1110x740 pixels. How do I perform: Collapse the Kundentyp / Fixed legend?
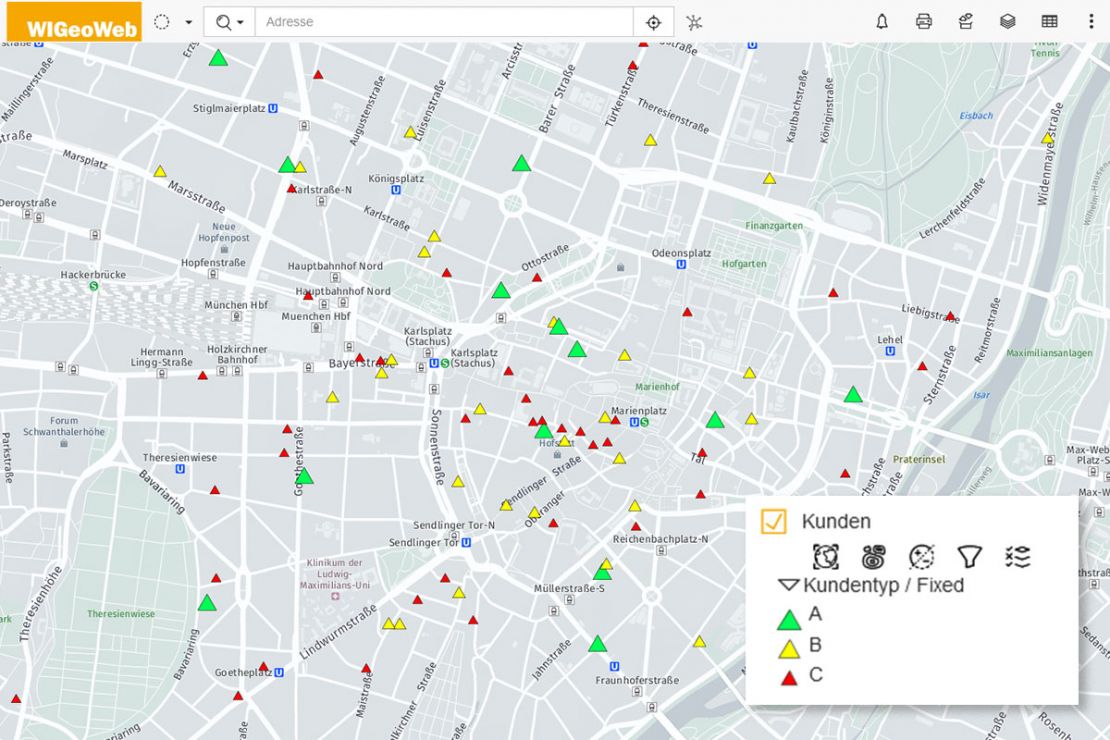pos(788,586)
